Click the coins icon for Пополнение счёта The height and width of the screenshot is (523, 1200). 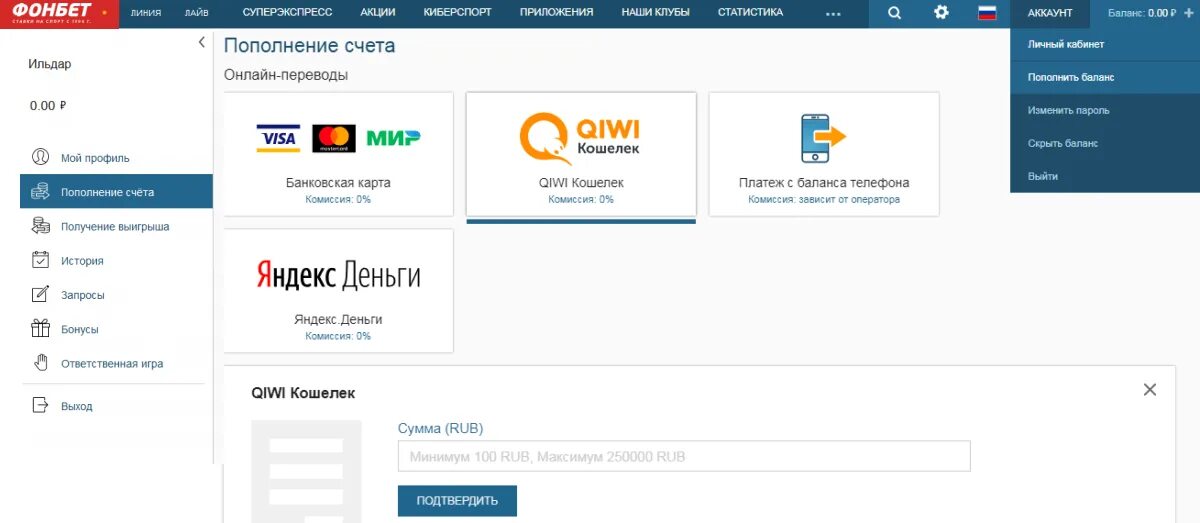(41, 191)
